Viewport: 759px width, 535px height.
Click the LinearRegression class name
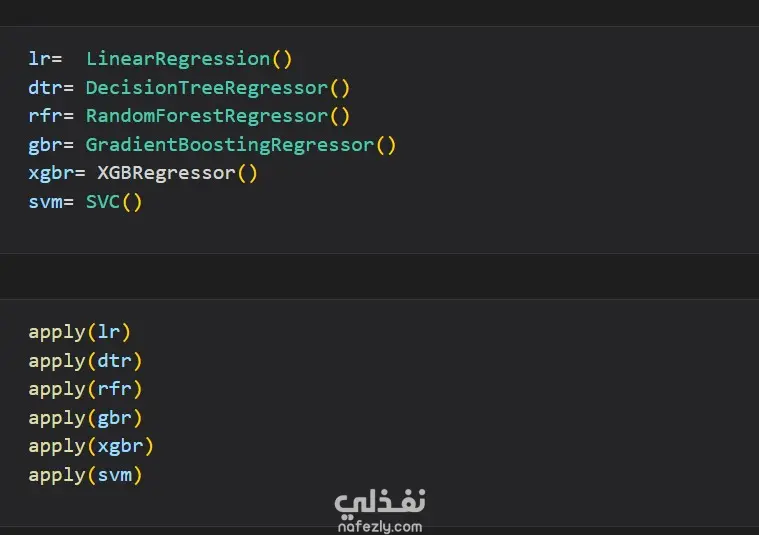[x=178, y=59]
